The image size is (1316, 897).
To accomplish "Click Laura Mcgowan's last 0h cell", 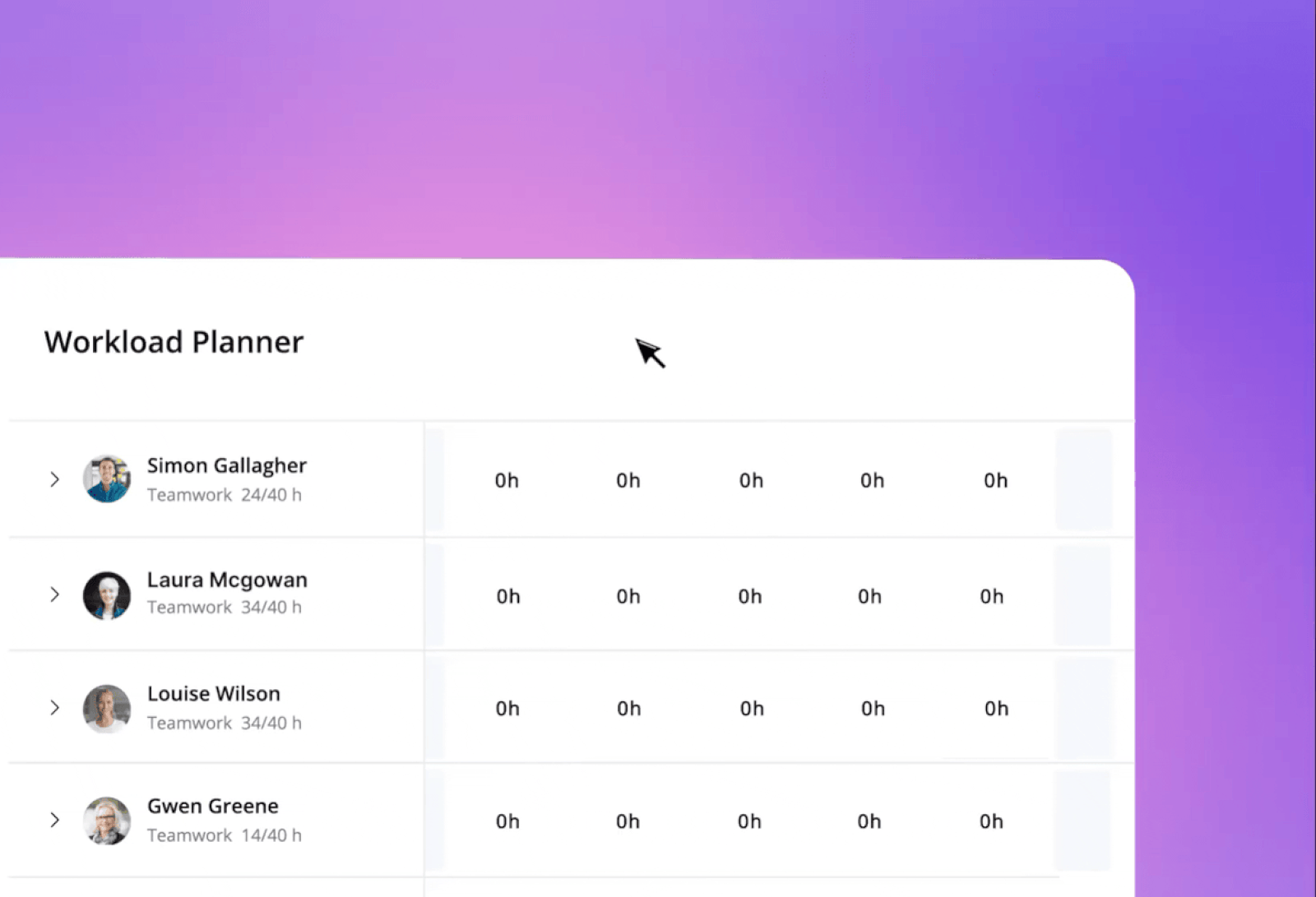I will point(991,596).
